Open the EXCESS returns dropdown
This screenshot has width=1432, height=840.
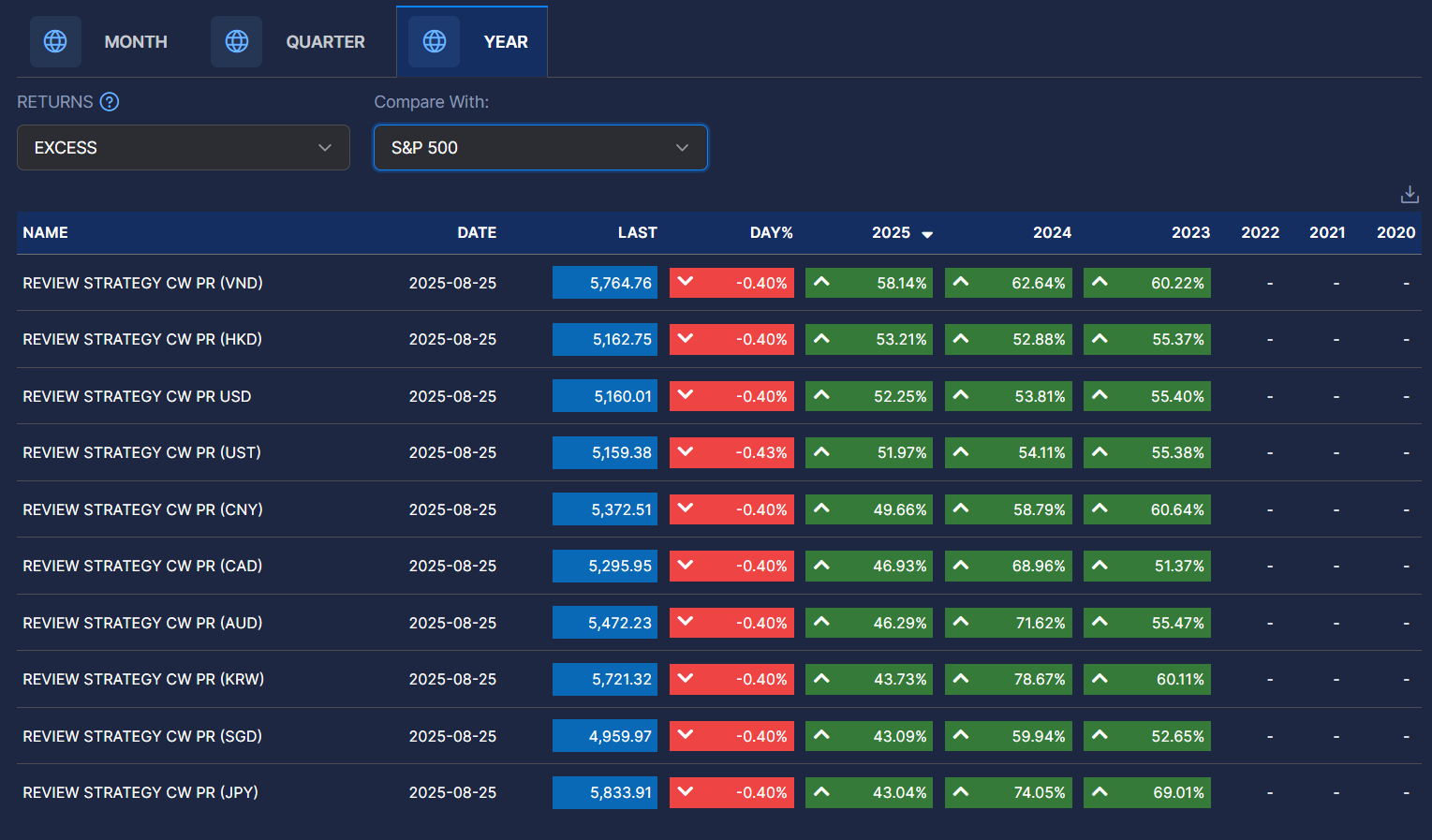coord(184,148)
